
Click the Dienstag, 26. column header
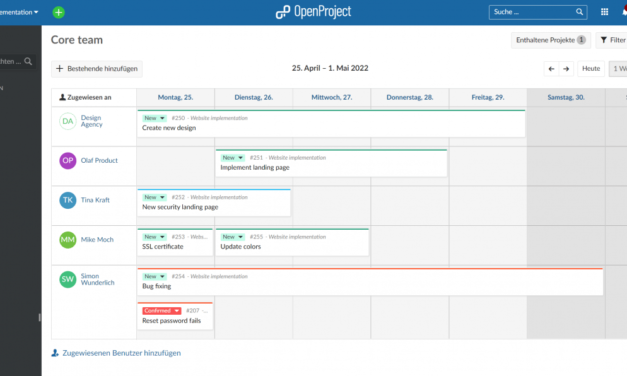tap(254, 97)
